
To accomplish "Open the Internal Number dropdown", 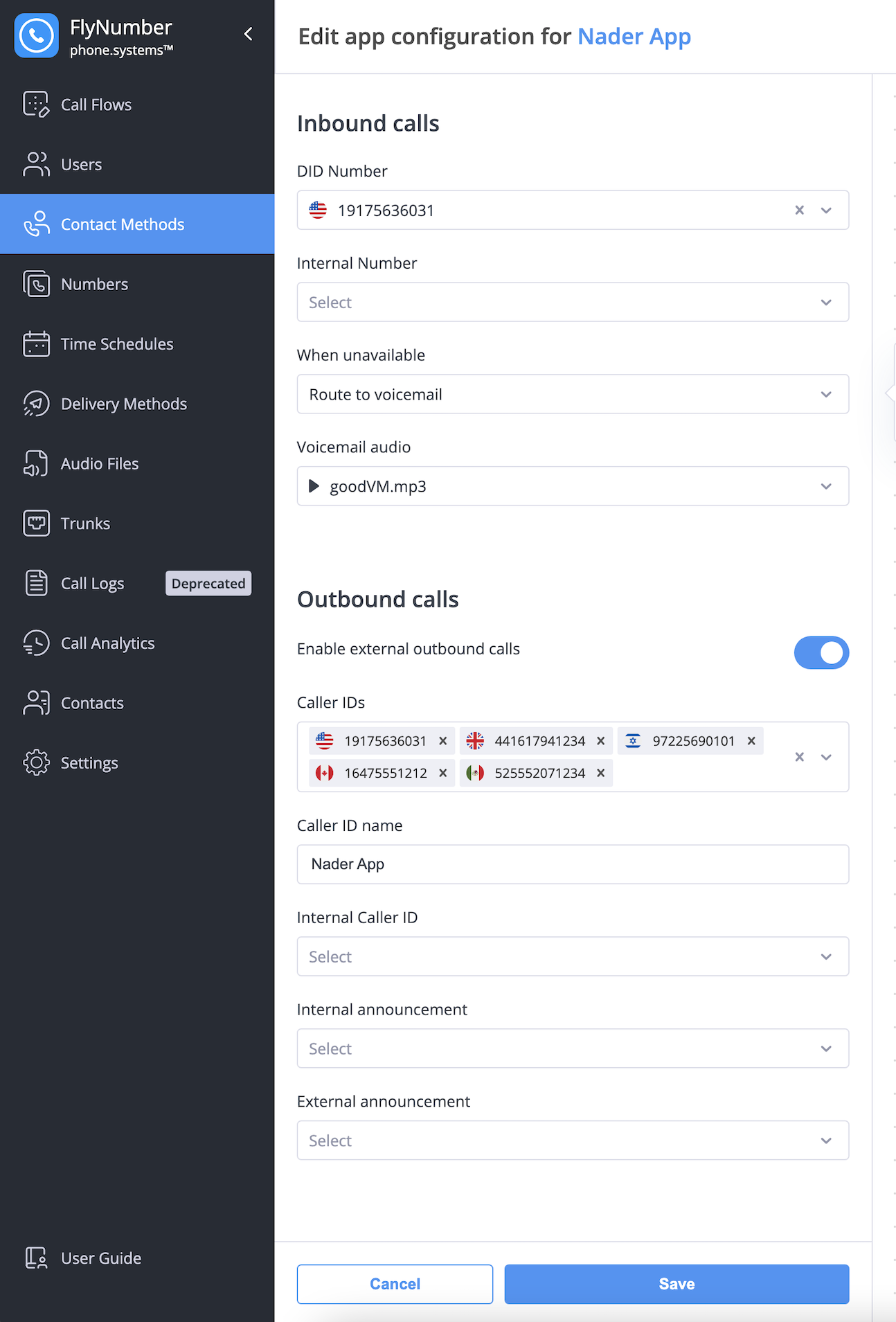I will point(573,302).
